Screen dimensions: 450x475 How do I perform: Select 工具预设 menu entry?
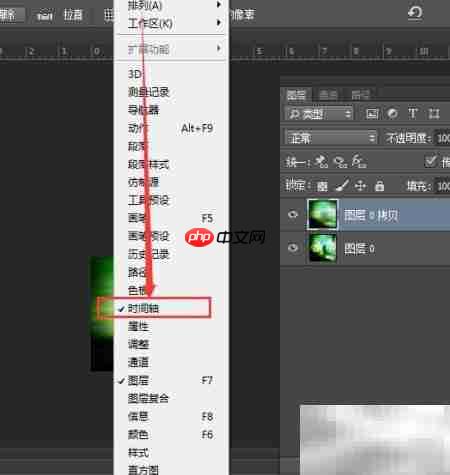click(x=171, y=200)
